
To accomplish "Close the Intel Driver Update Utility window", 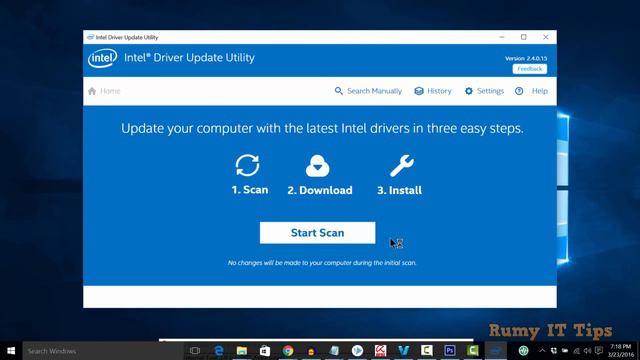I will (x=546, y=37).
